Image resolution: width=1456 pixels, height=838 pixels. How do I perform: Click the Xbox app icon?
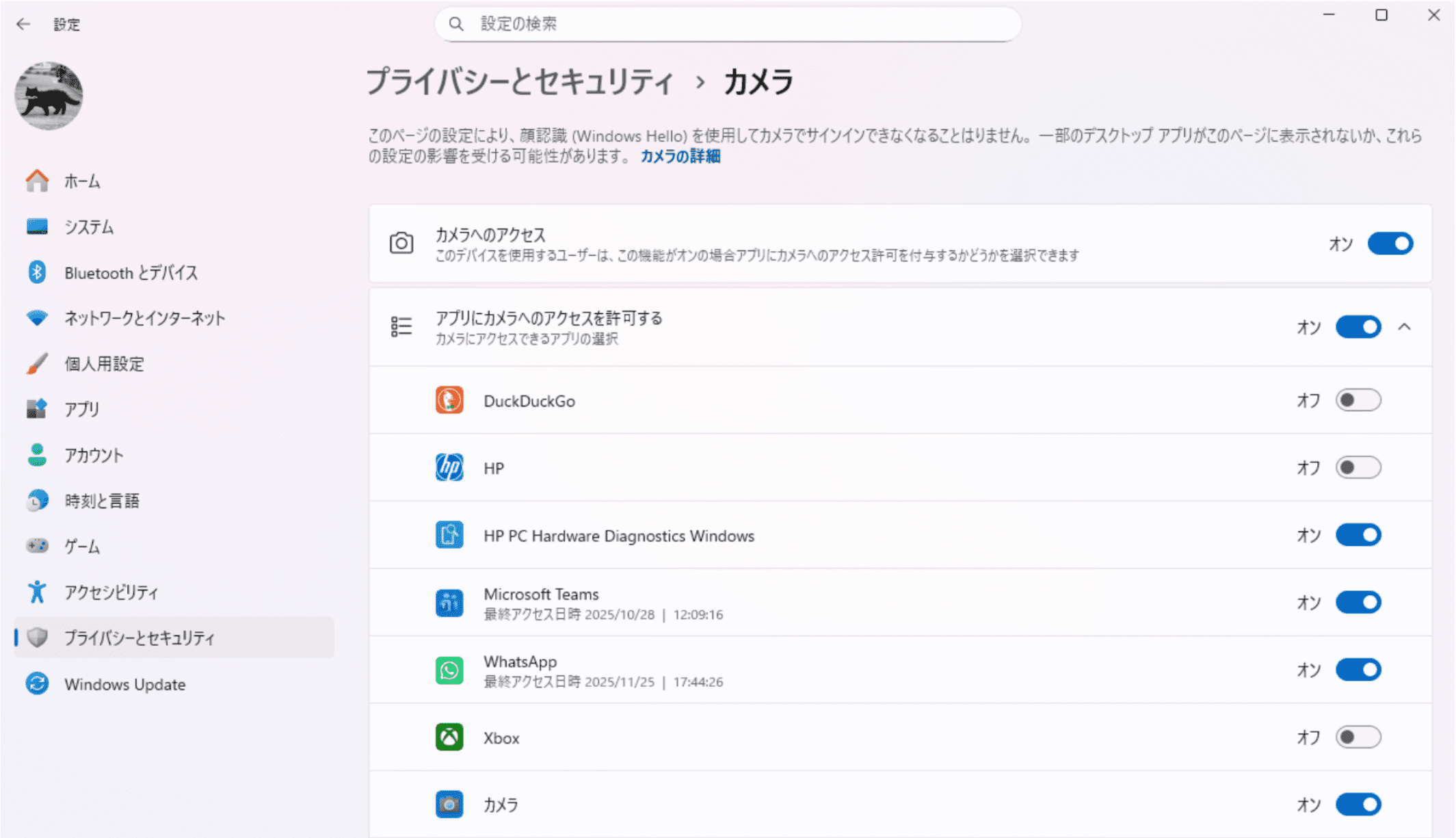coord(449,737)
